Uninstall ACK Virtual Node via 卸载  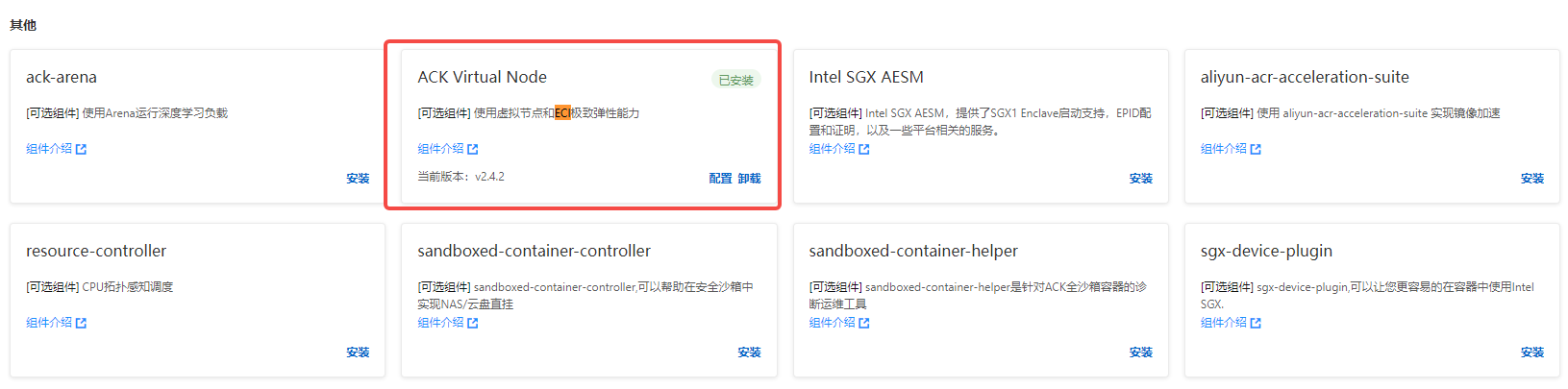click(x=750, y=179)
